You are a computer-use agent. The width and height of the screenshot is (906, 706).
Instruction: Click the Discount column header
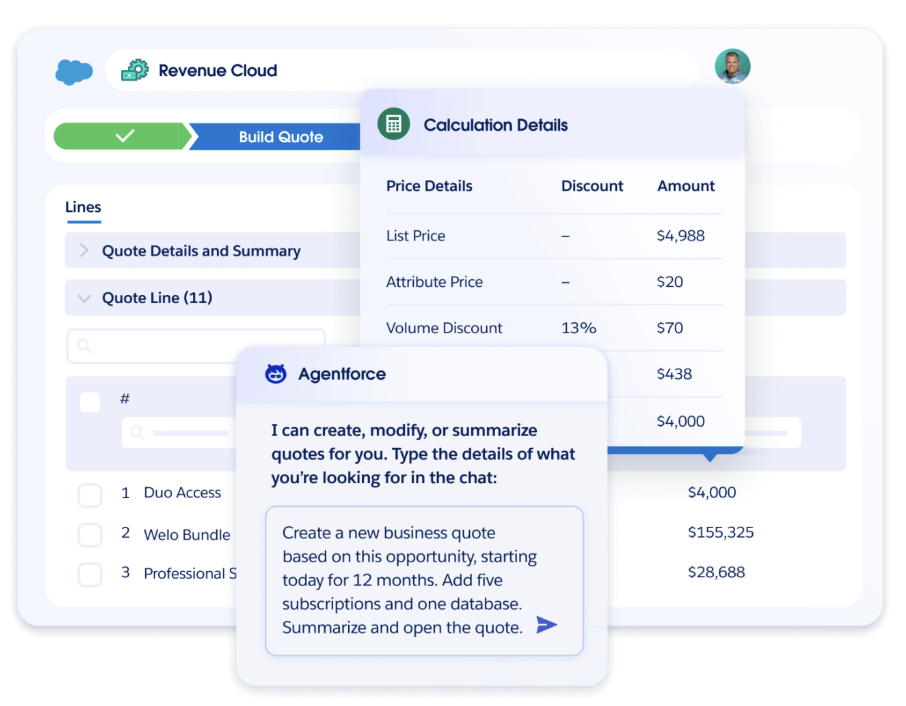pyautogui.click(x=592, y=186)
